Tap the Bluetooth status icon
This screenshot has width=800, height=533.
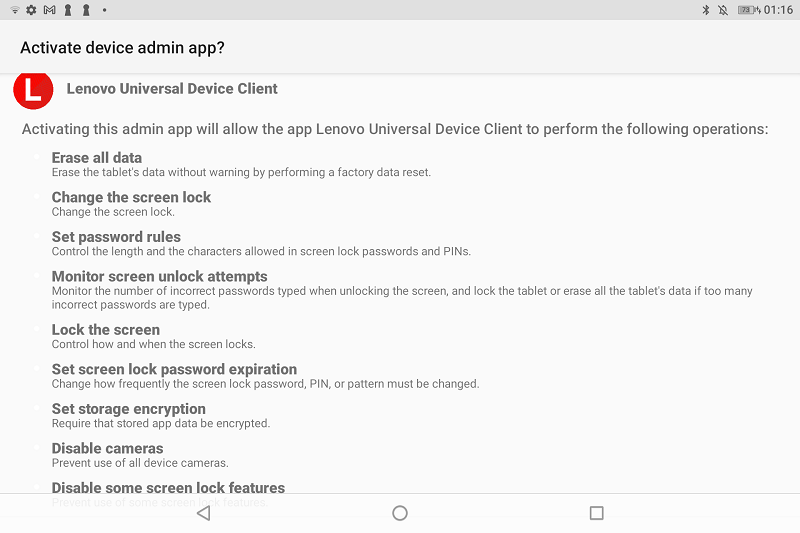[x=706, y=10]
